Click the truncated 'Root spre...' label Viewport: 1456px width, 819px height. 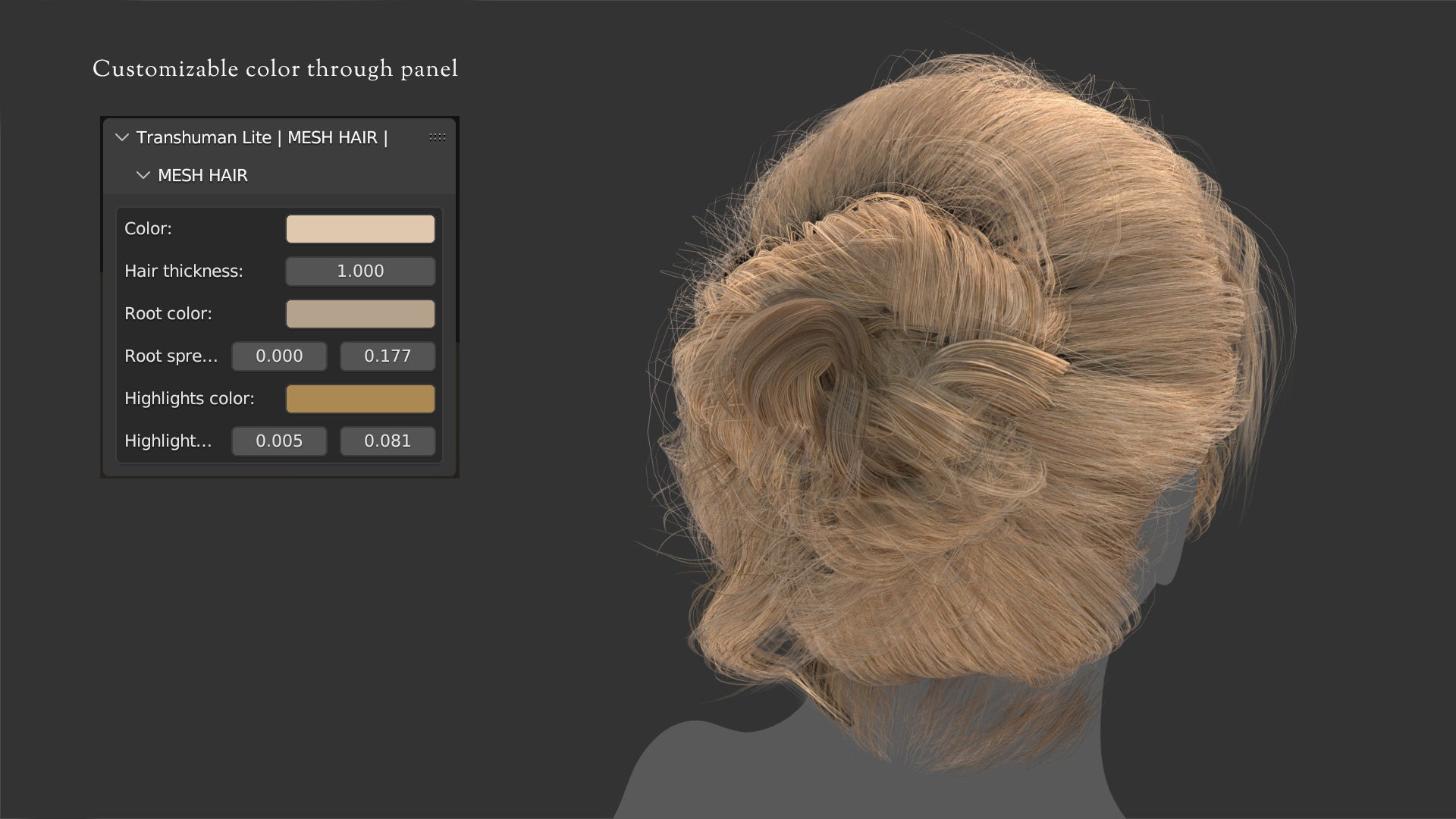pos(171,356)
